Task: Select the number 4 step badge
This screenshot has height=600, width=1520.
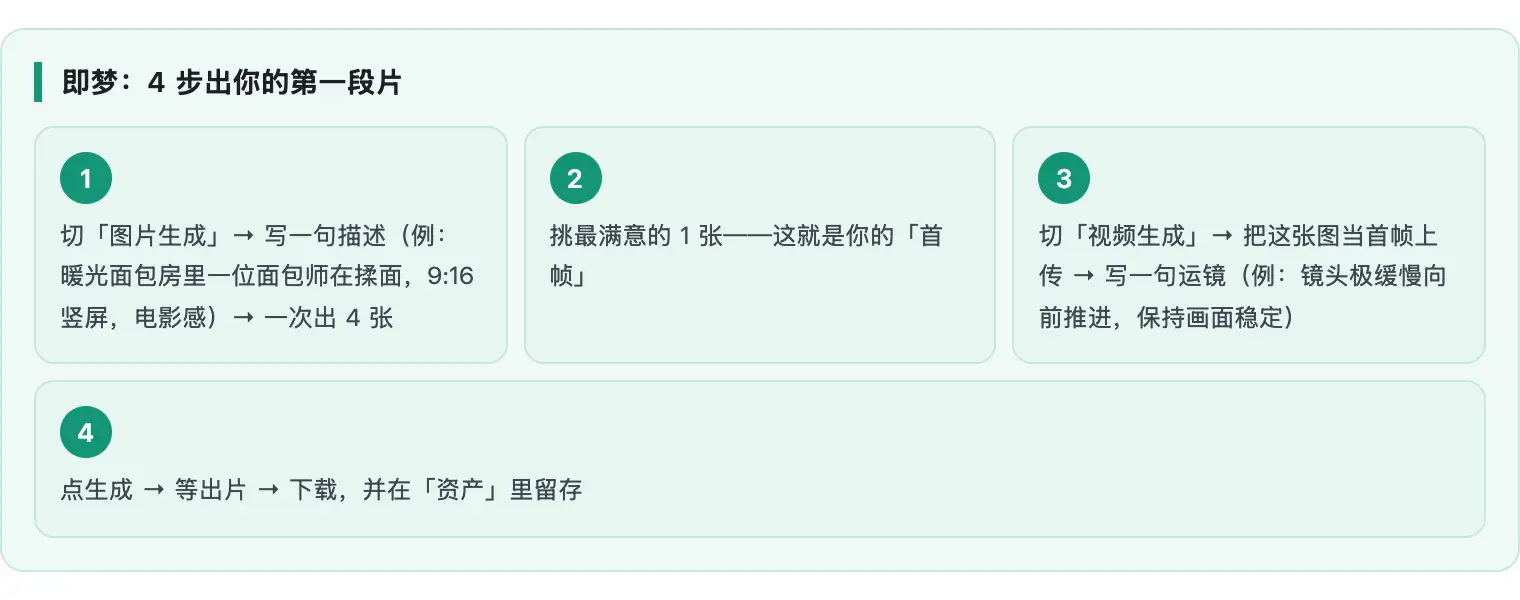Action: click(x=86, y=433)
